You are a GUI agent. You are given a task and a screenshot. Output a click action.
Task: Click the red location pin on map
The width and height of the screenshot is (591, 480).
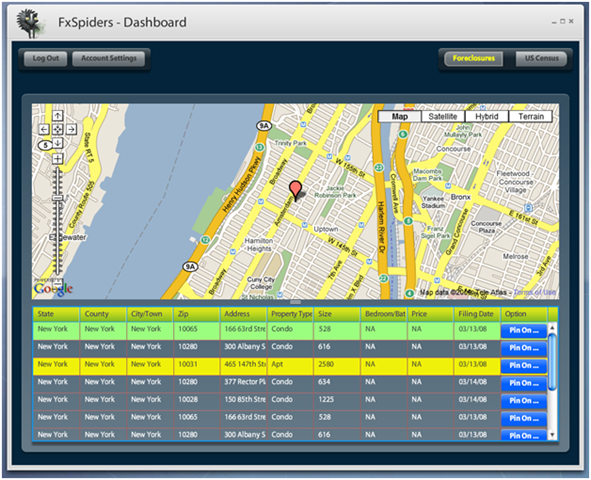(x=295, y=191)
